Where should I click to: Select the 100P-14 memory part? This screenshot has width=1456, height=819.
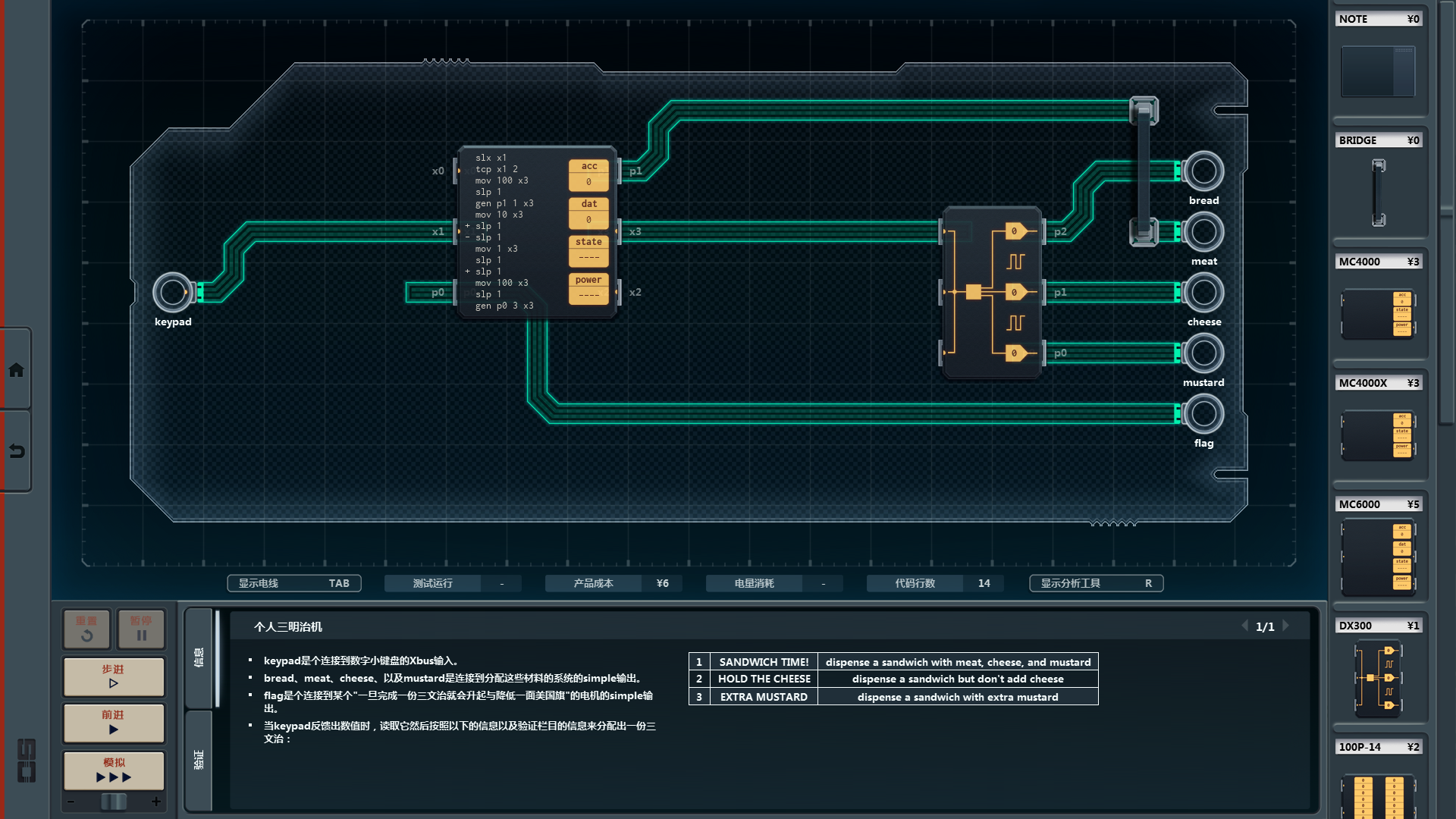(1378, 796)
